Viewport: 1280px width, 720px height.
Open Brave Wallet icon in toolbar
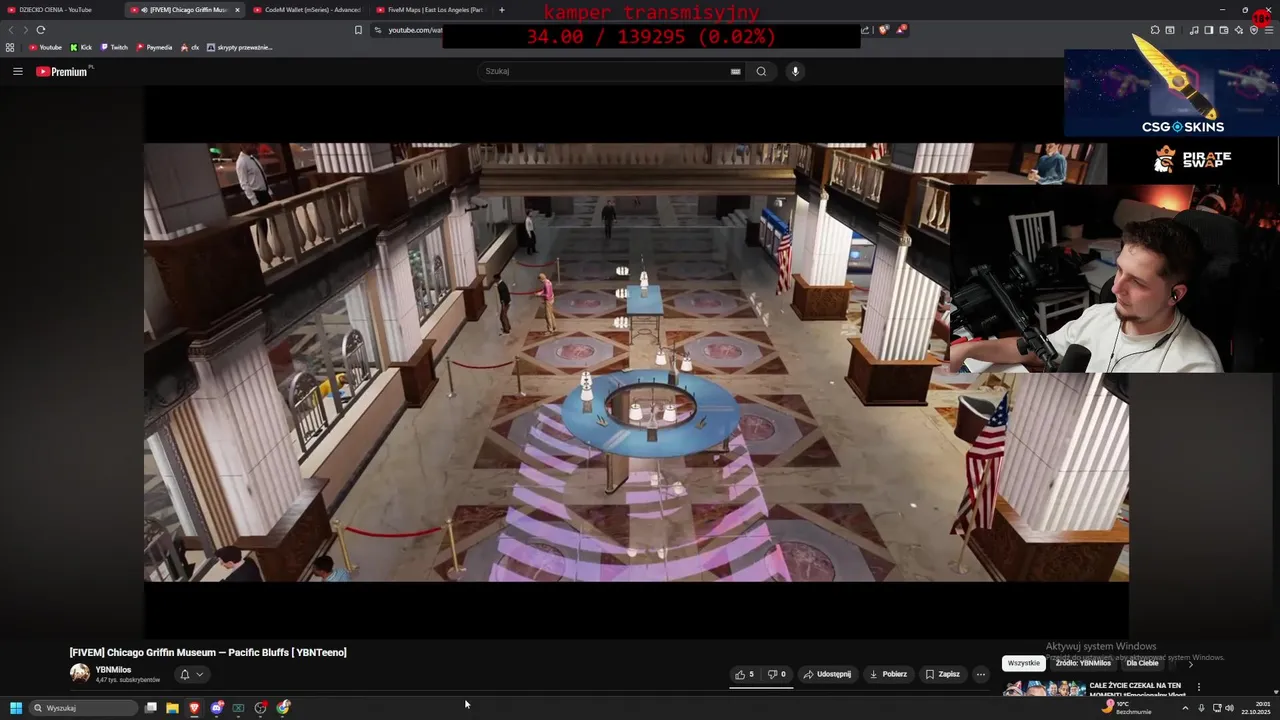pyautogui.click(x=1224, y=30)
